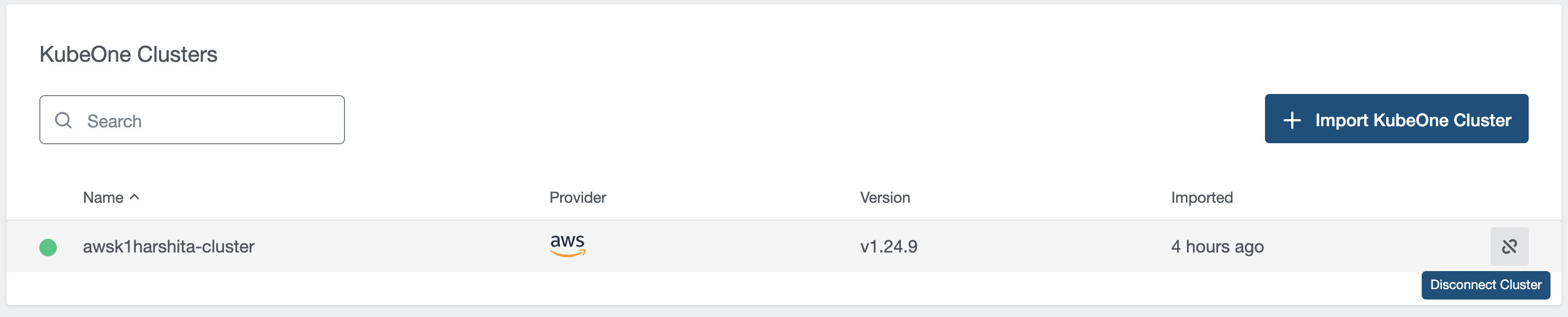Viewport: 1568px width, 317px height.
Task: Collapse the ascending sort arrow next to Name
Action: click(x=134, y=196)
